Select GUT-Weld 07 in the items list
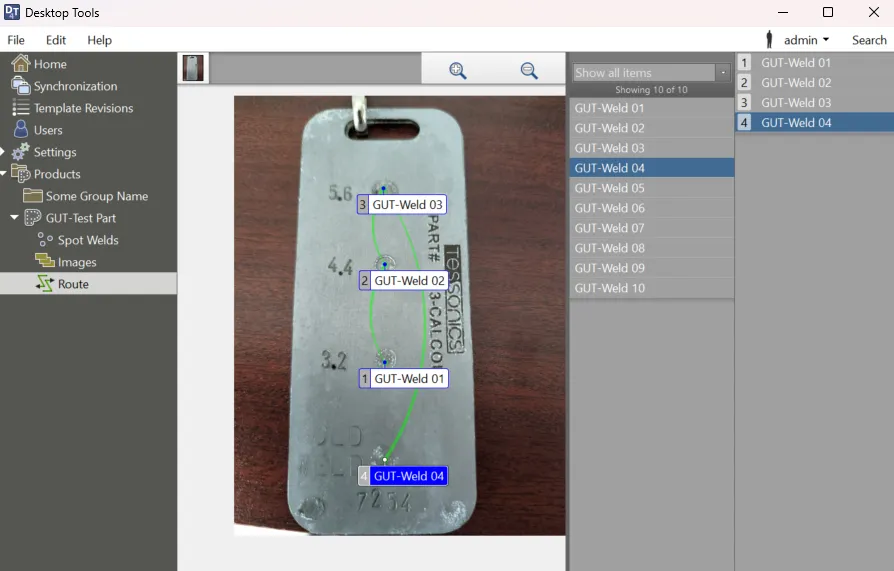 (x=651, y=228)
